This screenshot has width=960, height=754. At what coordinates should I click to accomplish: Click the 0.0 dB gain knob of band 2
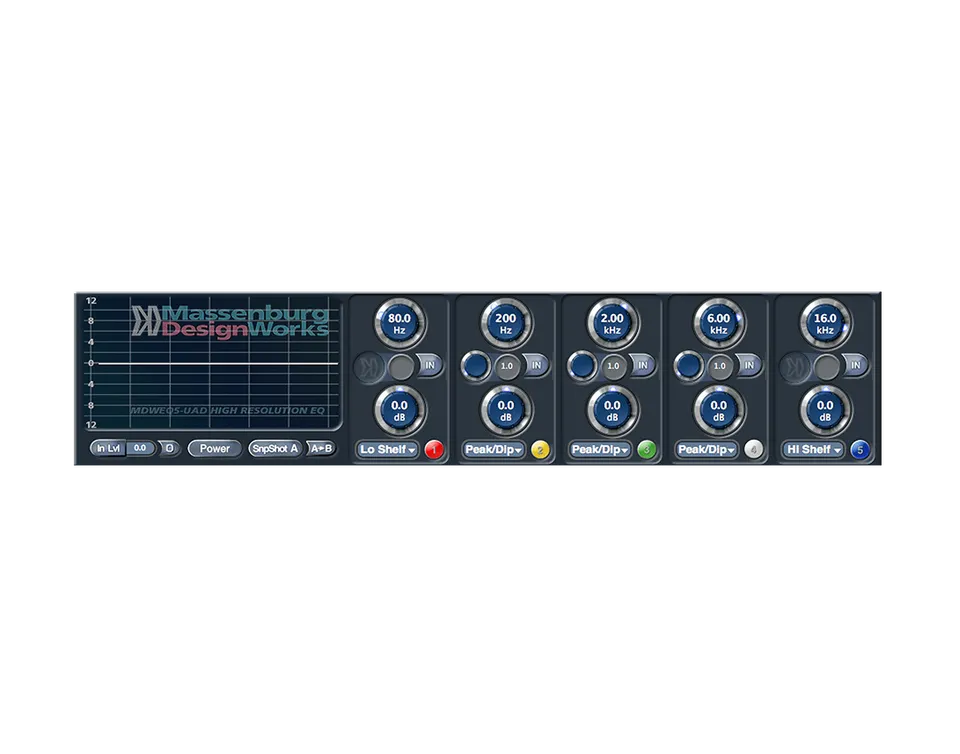tap(506, 411)
